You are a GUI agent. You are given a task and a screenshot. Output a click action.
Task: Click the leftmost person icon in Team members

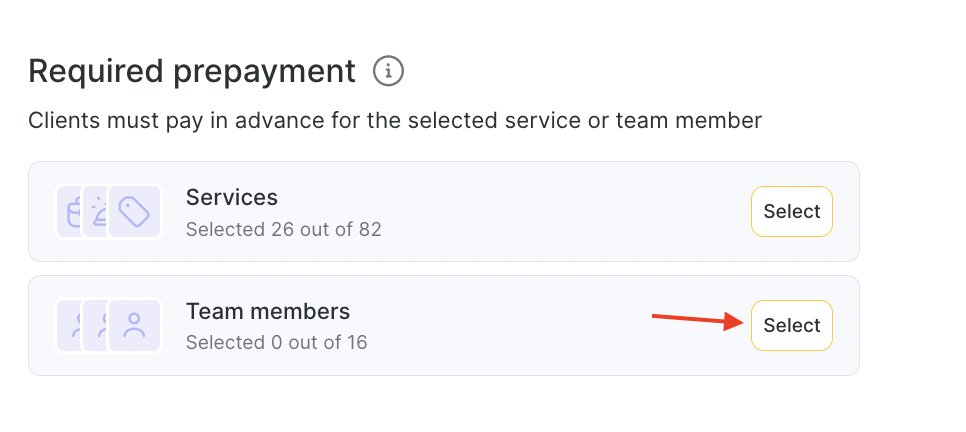(70, 326)
